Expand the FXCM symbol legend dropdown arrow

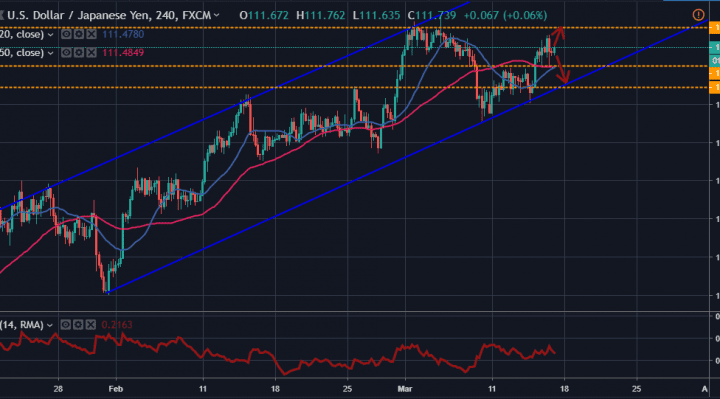(216, 16)
